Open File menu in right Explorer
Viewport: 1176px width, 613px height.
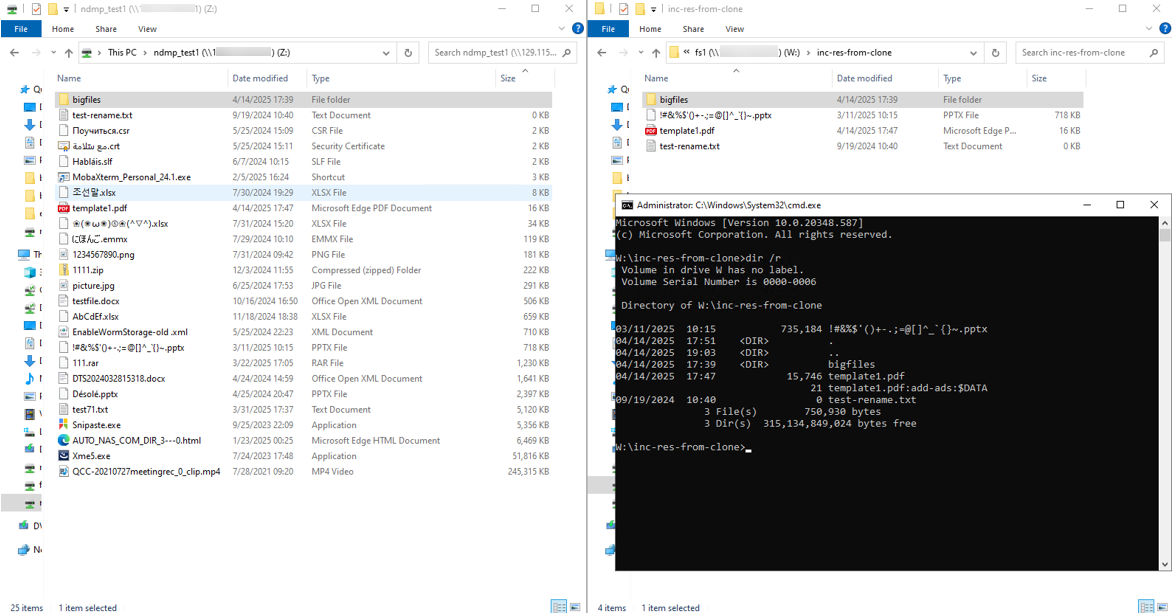pyautogui.click(x=608, y=29)
